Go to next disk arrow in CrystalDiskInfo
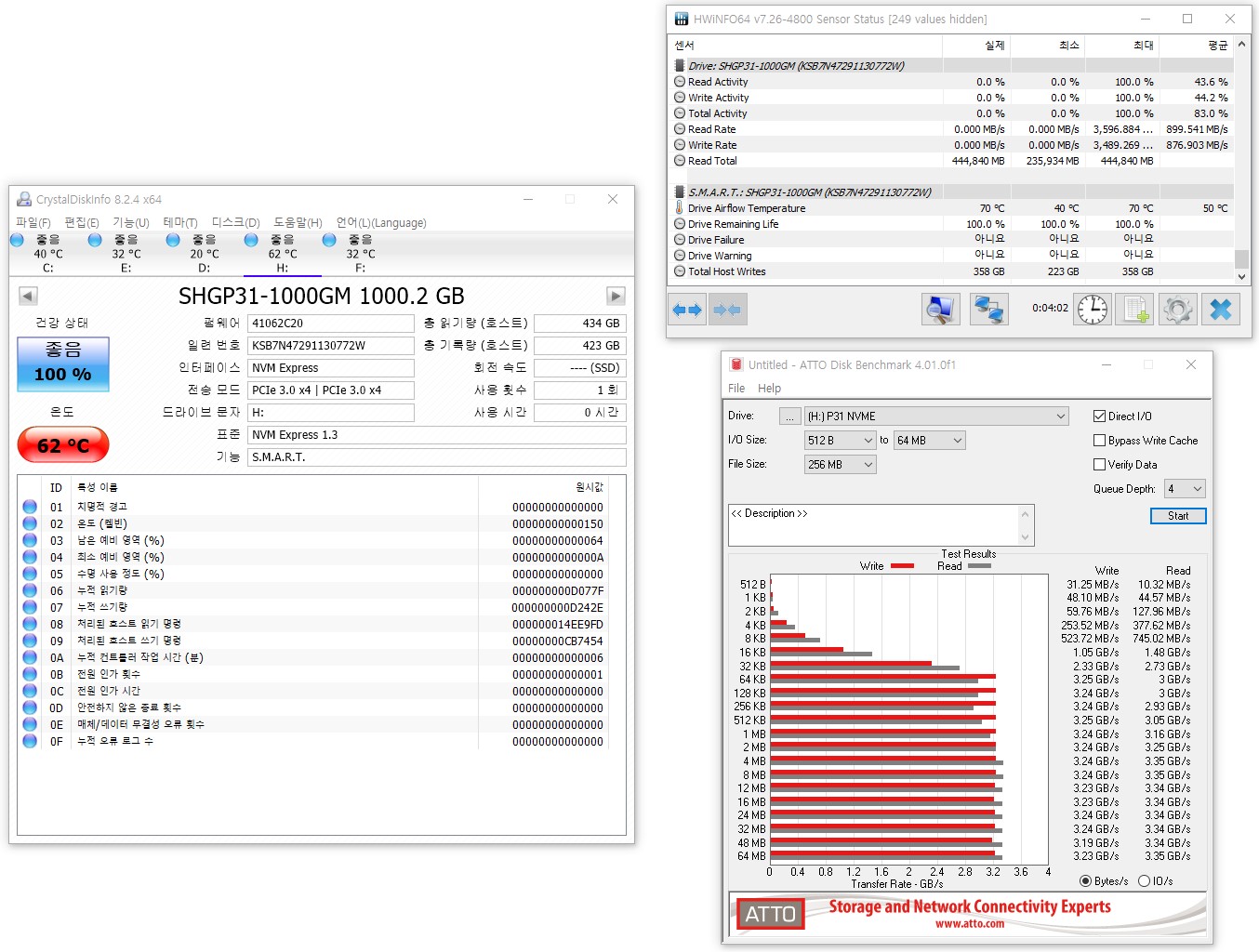1259x952 pixels. (x=616, y=296)
